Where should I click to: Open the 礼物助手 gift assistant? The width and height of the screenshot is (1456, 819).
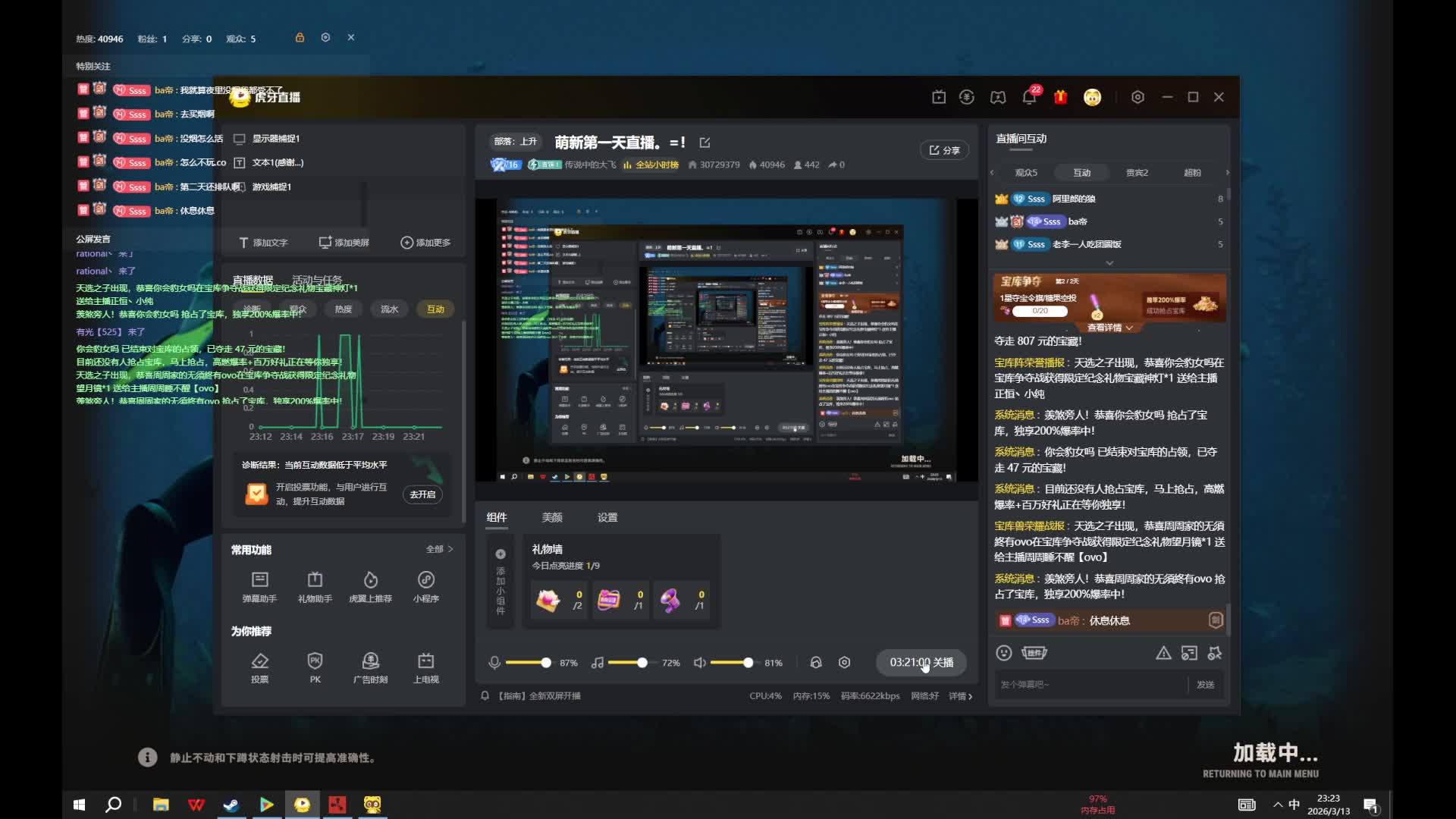tap(315, 580)
